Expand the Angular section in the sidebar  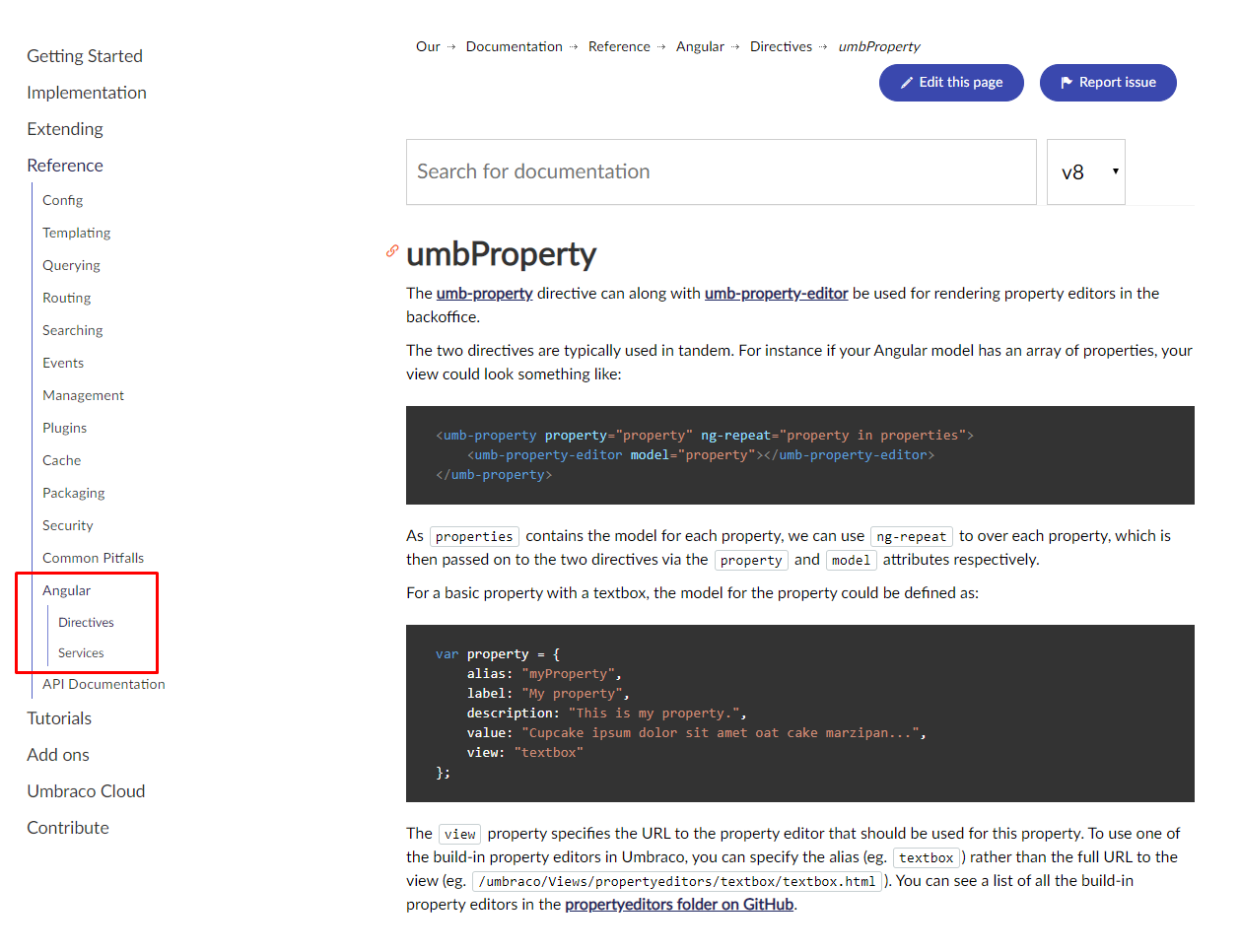click(66, 590)
